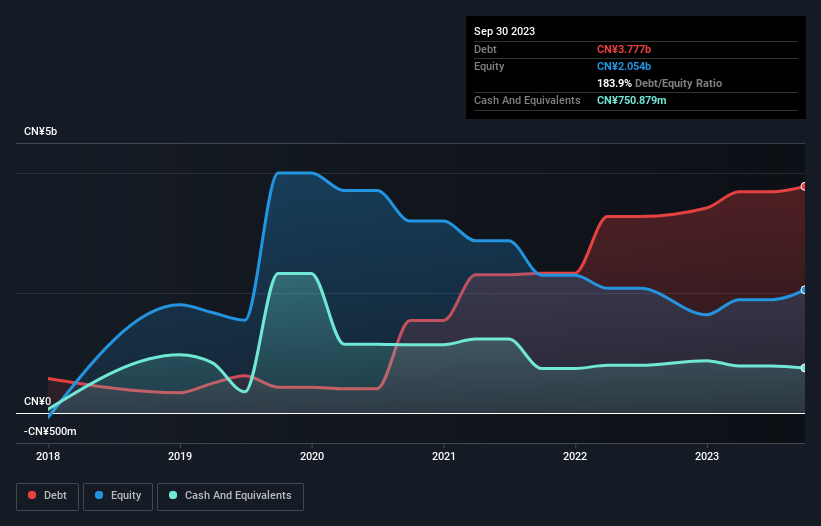
Task: Click the CN¥5b axis label
Action: pos(40,131)
